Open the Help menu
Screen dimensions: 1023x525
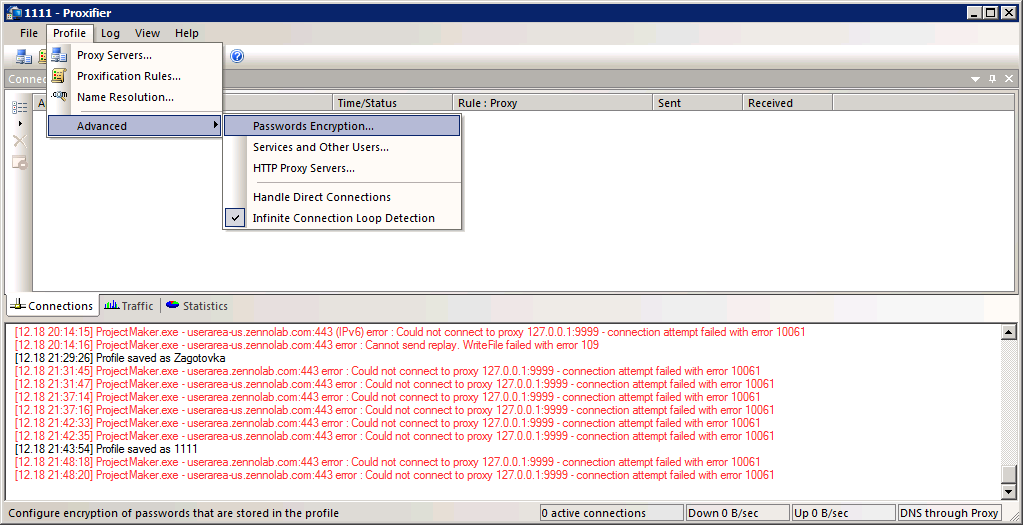(x=187, y=33)
